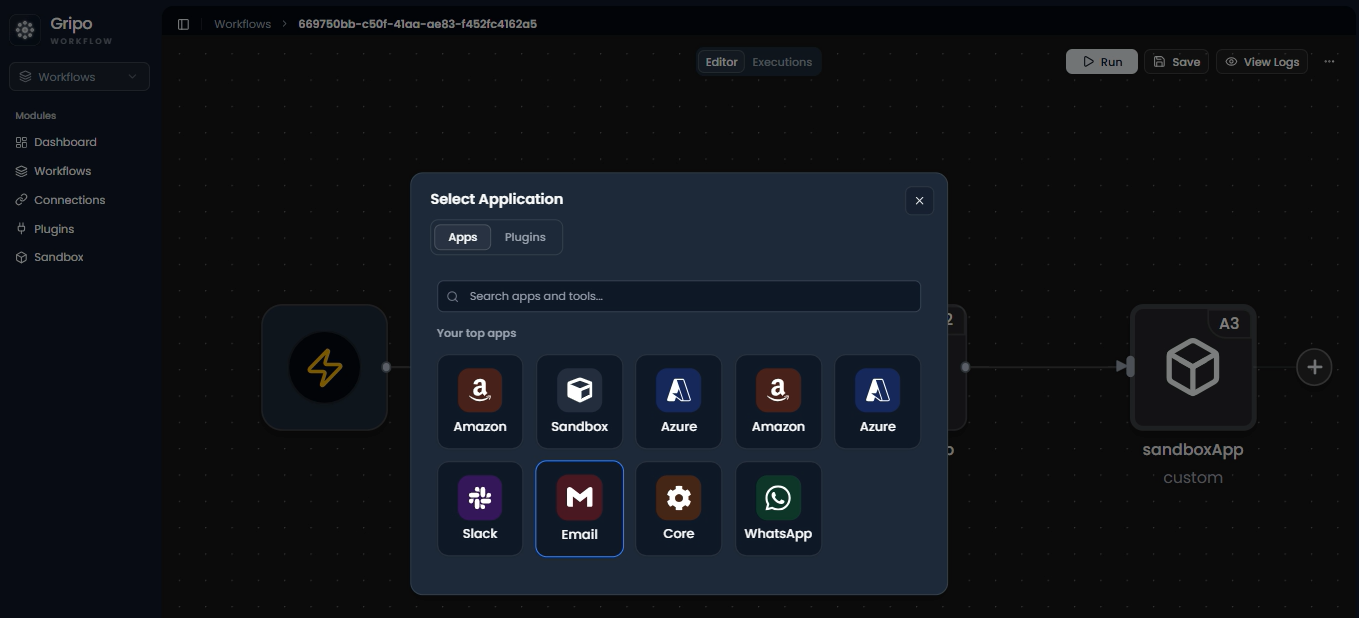Click the lightning bolt trigger node
Viewport: 1359px width, 618px height.
point(324,367)
